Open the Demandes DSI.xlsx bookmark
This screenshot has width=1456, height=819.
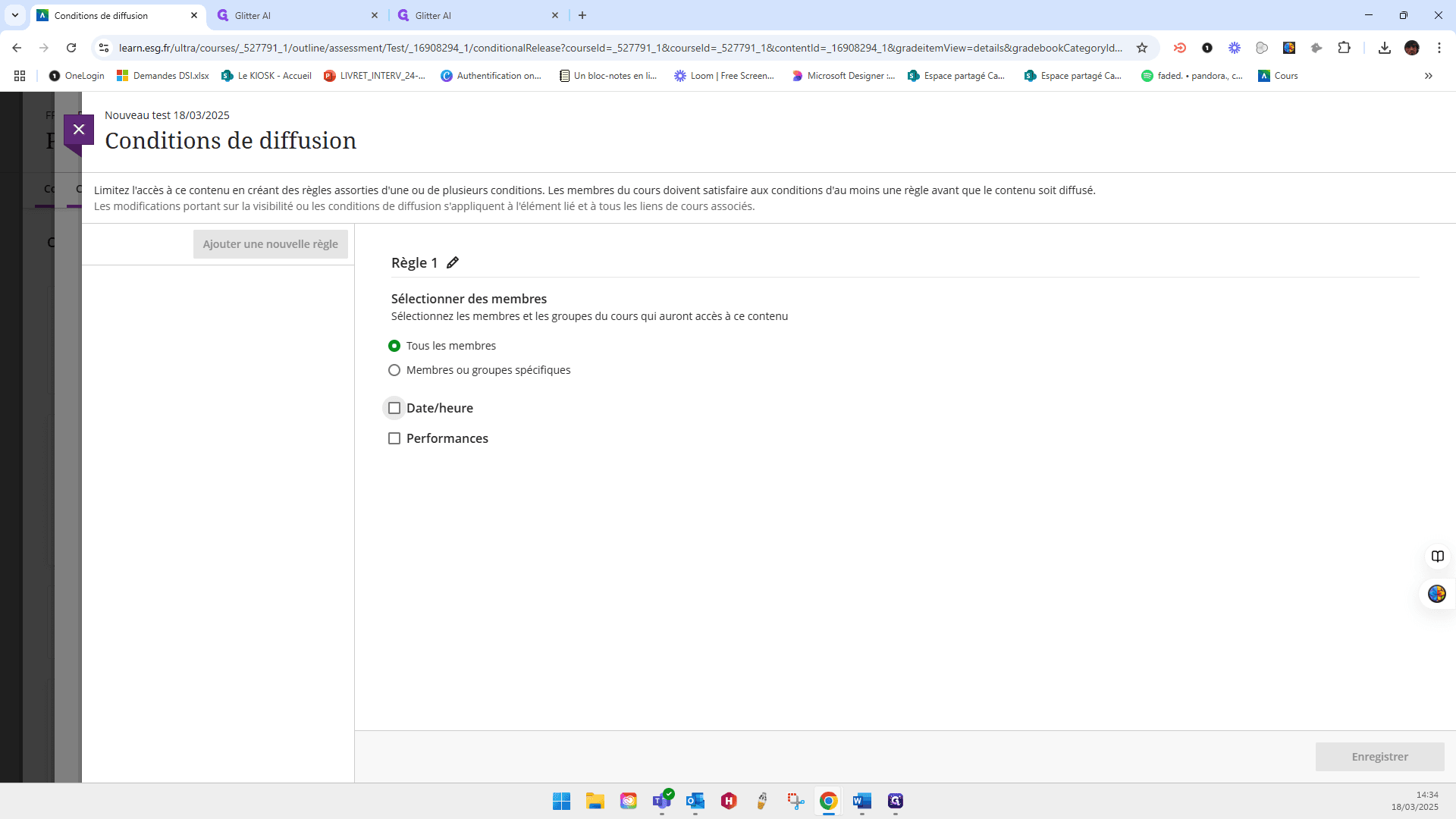tap(163, 76)
